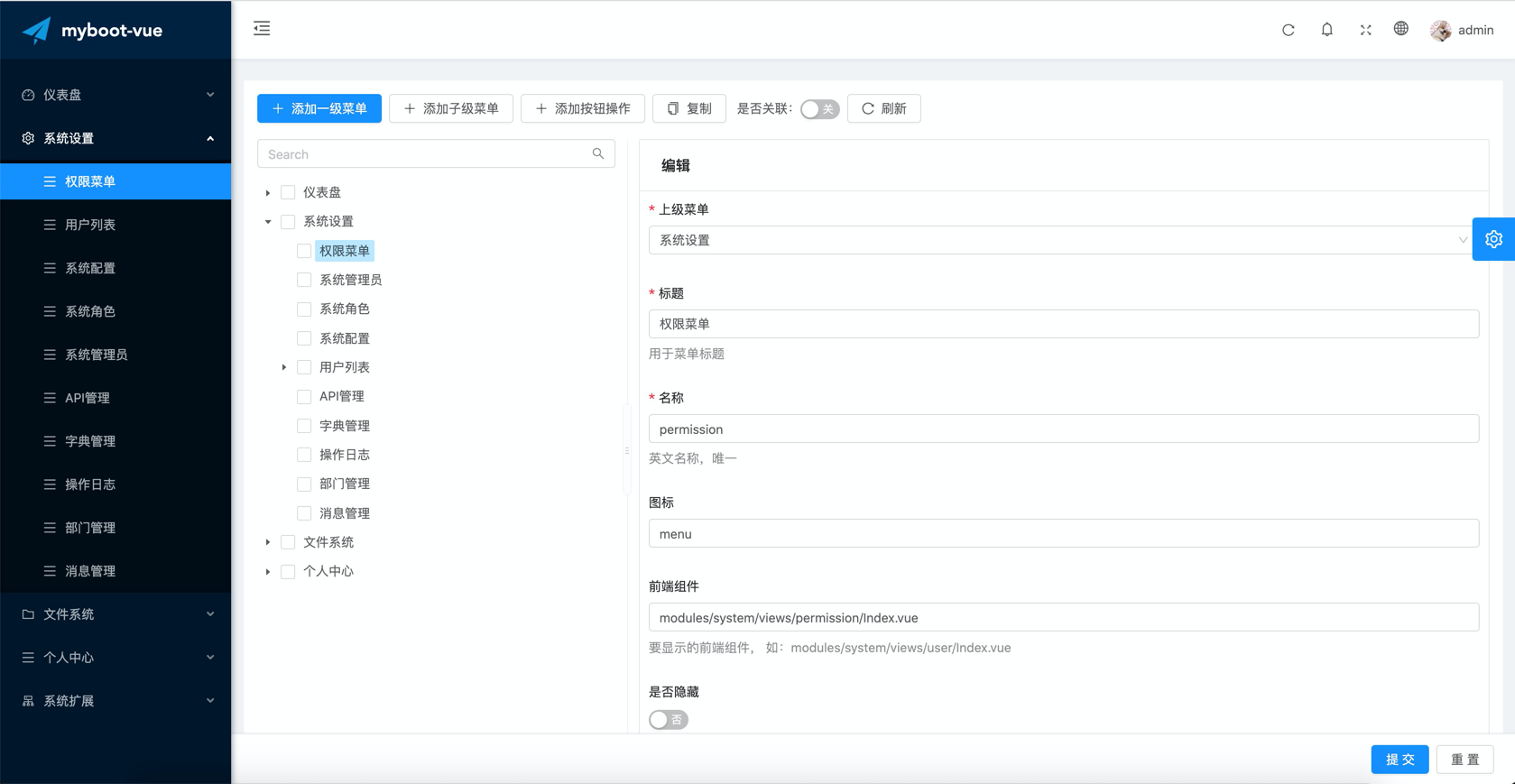Expand the 仪表盘 tree node arrow
Viewport: 1515px width, 784px height.
tap(268, 192)
